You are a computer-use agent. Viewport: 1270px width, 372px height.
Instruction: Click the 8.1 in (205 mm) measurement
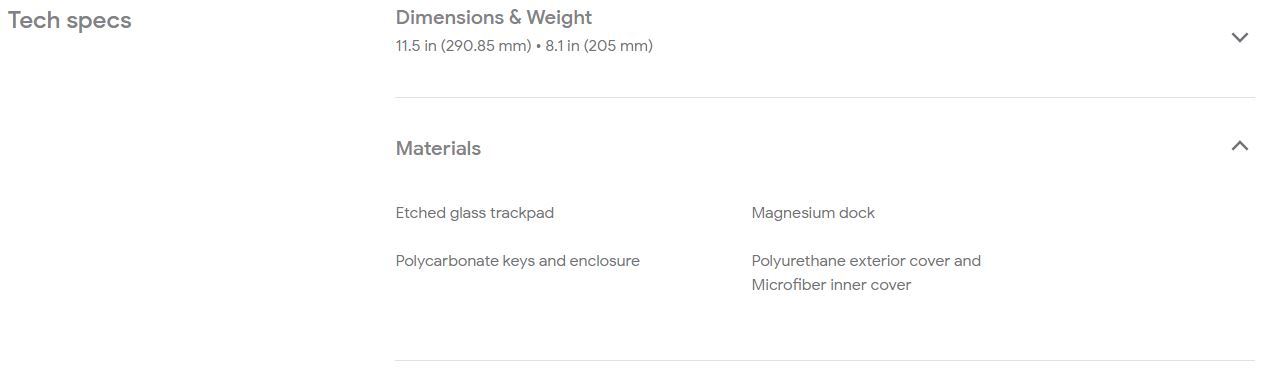(600, 46)
